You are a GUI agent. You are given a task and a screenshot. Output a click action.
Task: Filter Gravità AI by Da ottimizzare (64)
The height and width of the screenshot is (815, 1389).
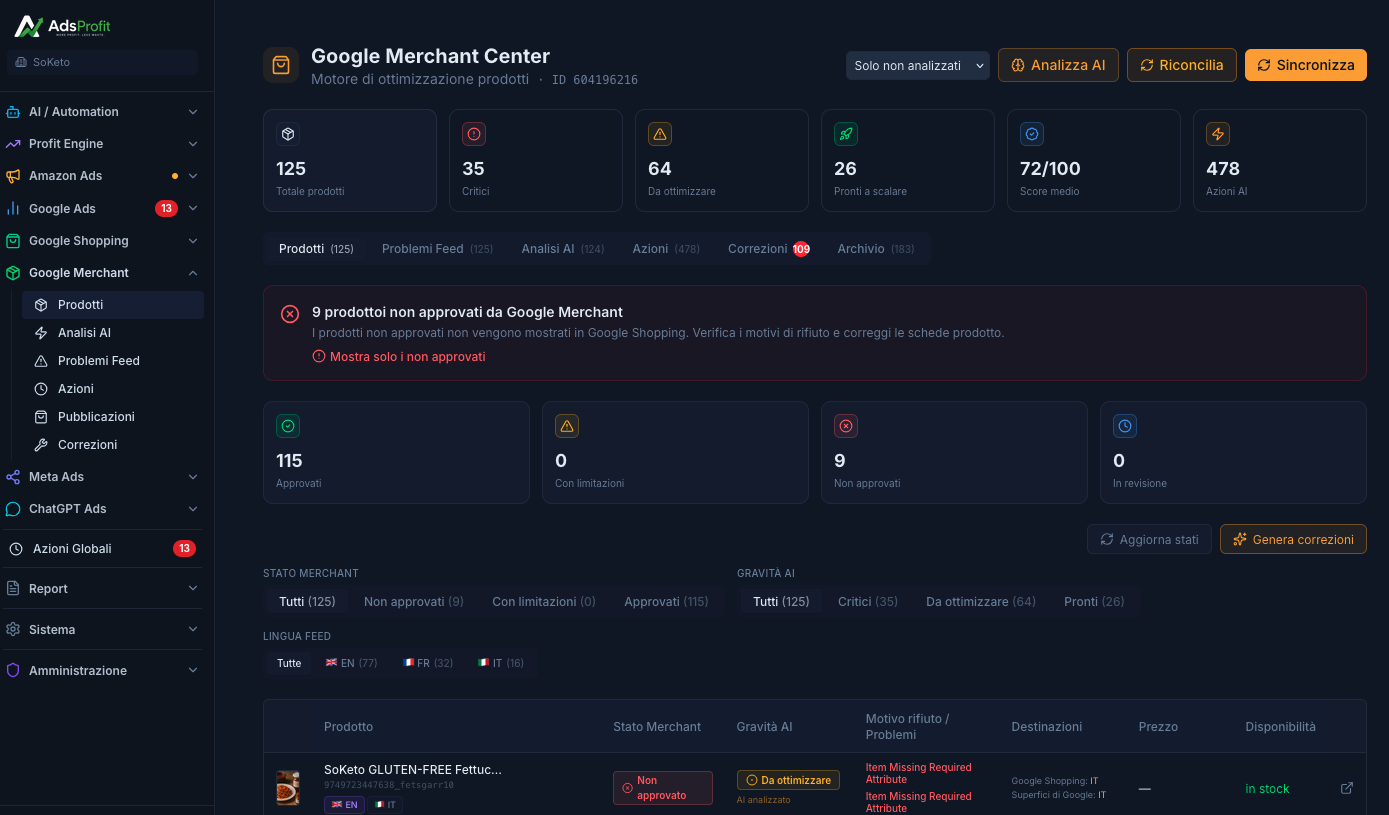(x=981, y=602)
